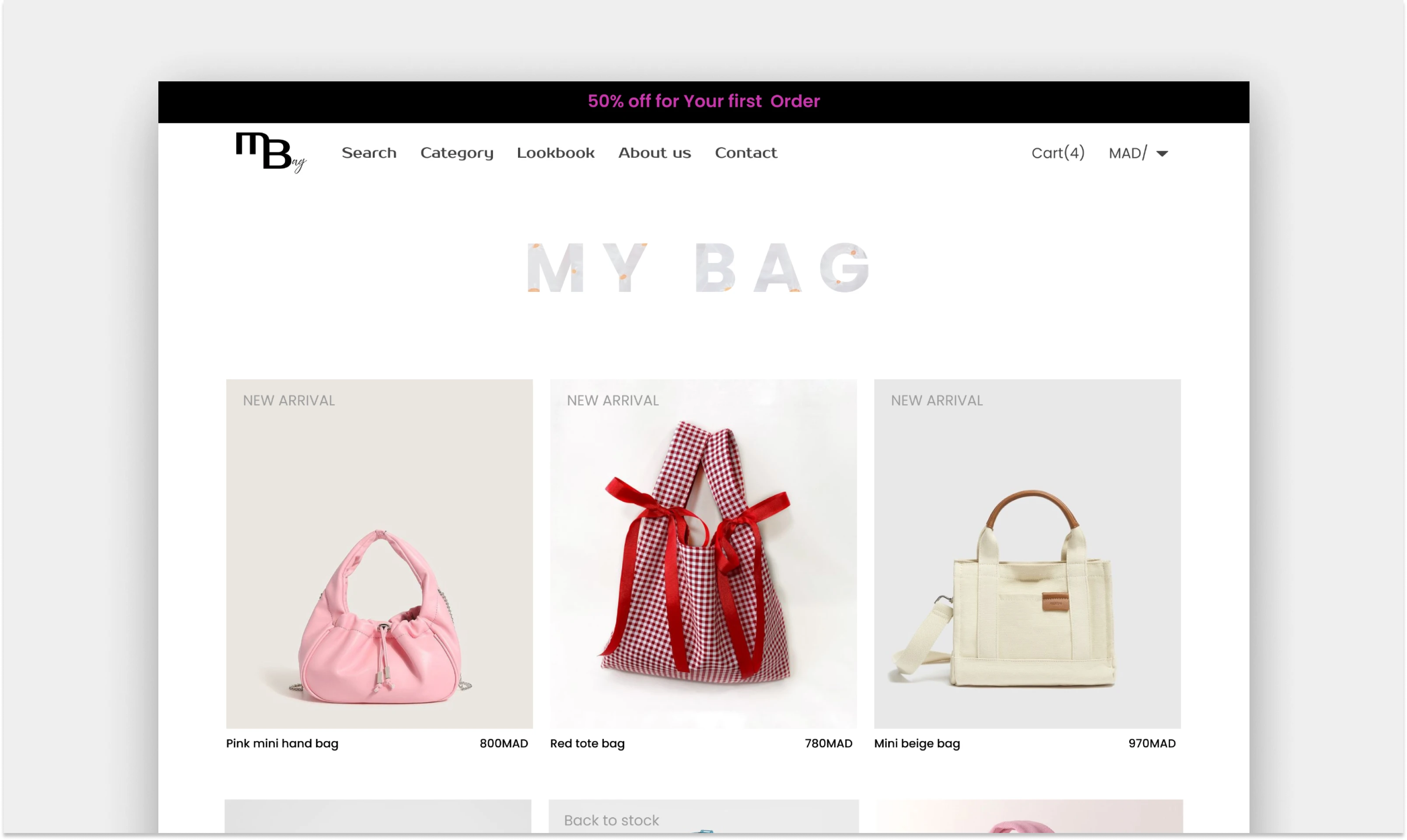Open the Contact page link
Viewport: 1407px width, 840px height.
pos(745,153)
